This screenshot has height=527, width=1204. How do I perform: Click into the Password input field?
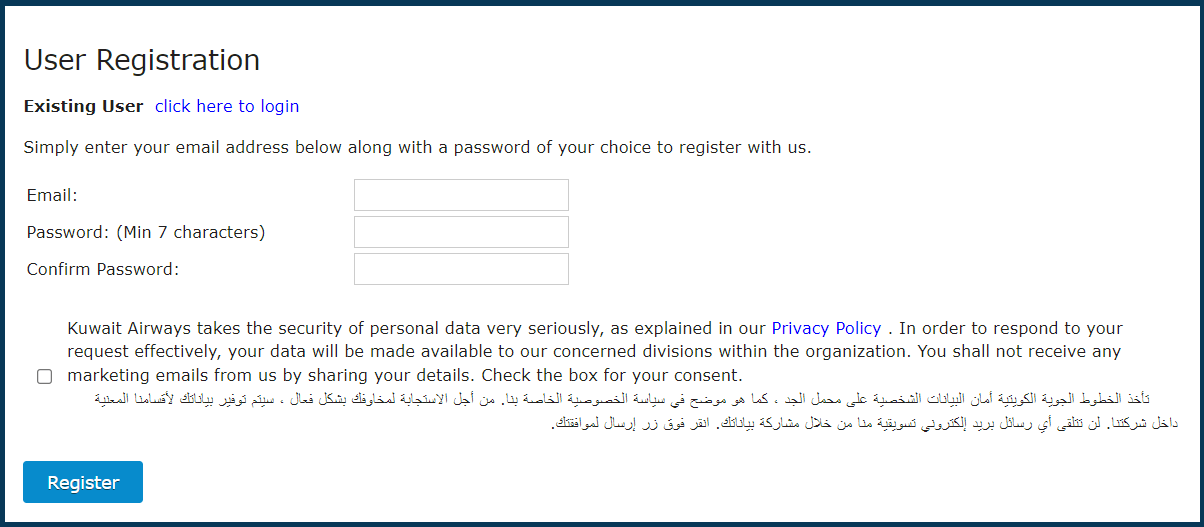pyautogui.click(x=461, y=232)
